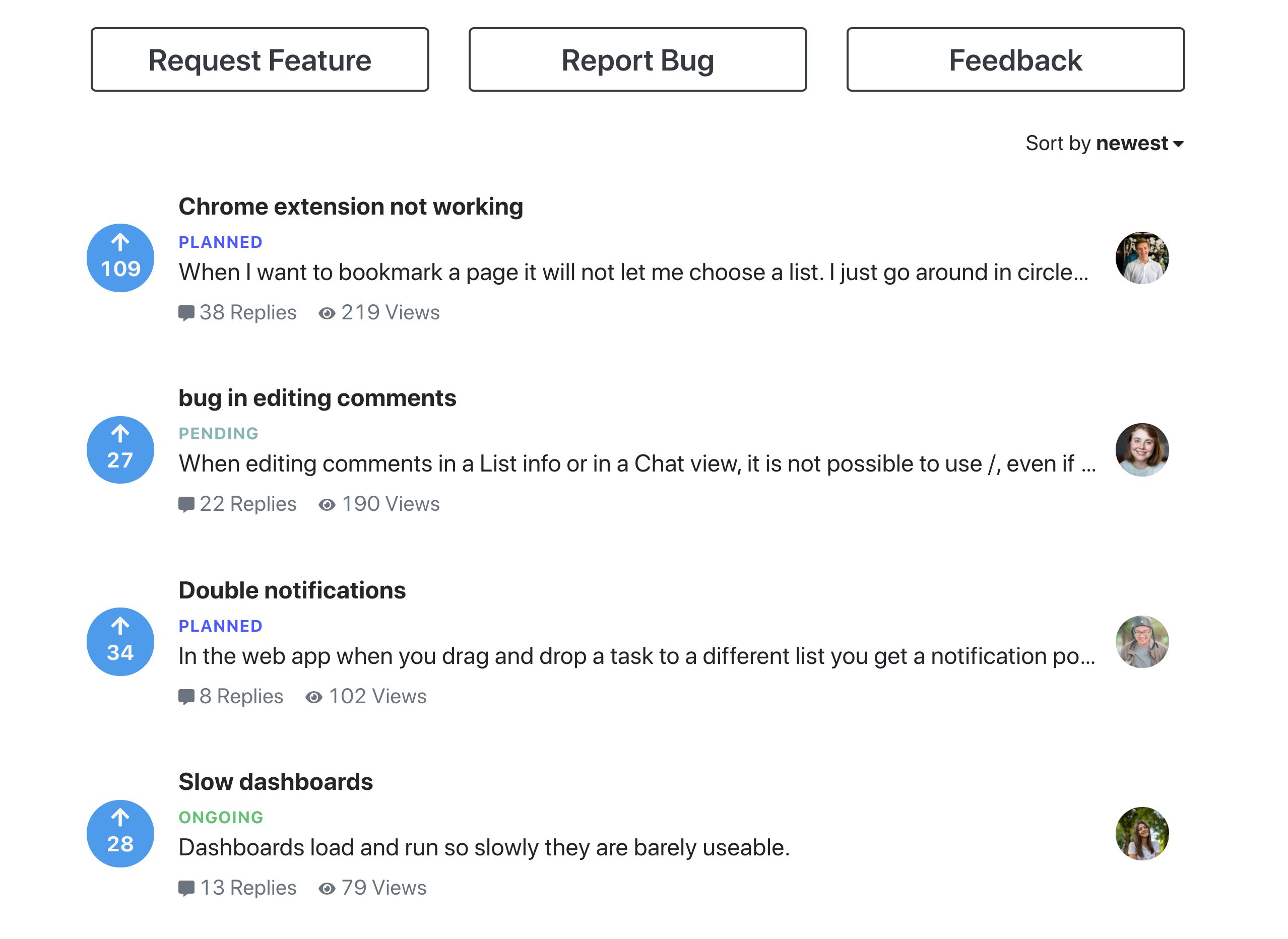Open the Sort by newest dropdown

(1105, 143)
